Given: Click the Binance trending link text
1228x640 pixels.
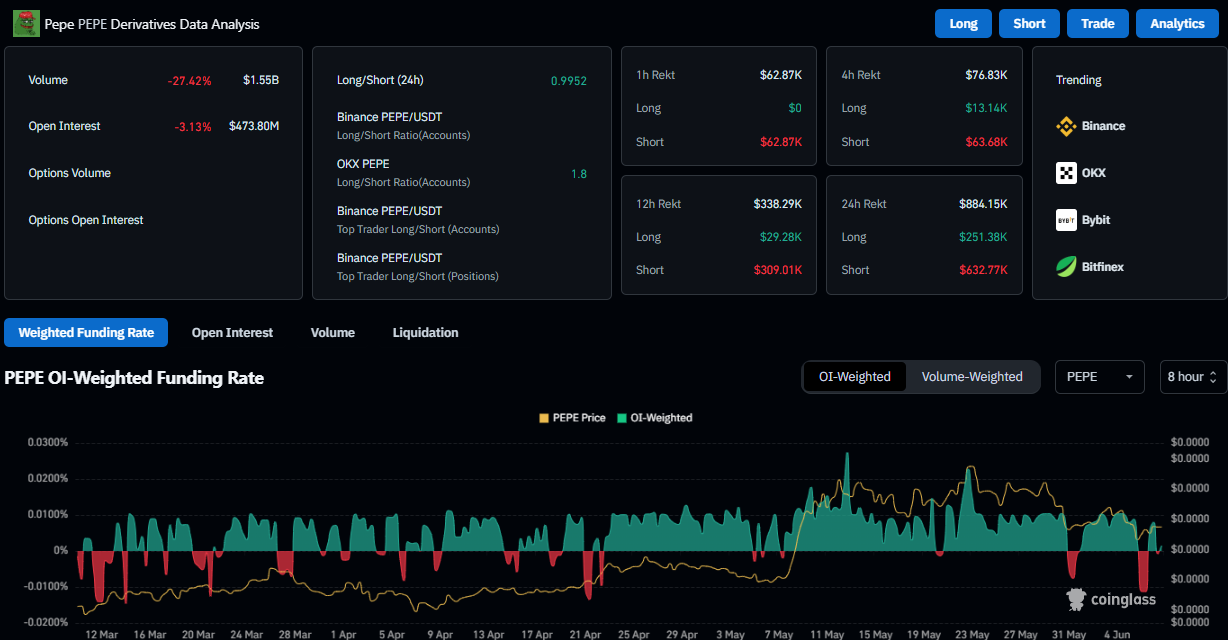Looking at the screenshot, I should [1103, 126].
